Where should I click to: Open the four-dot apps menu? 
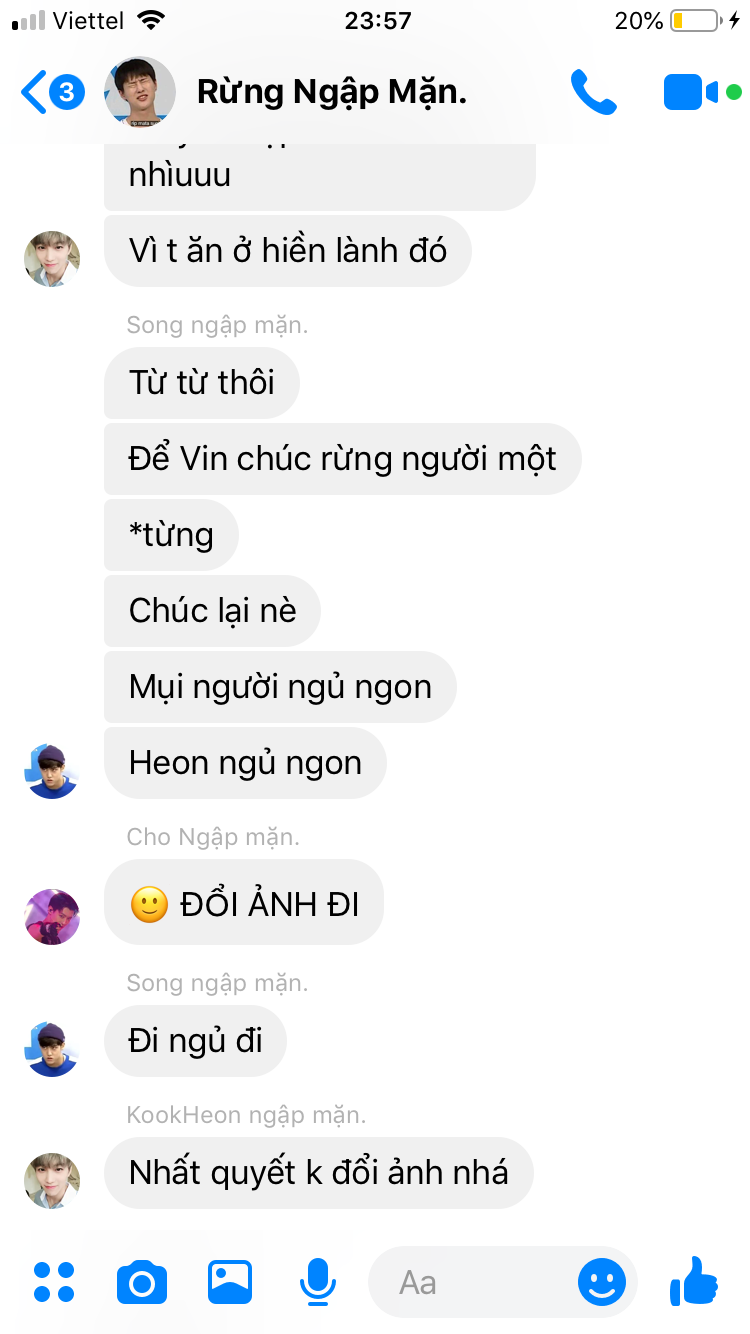54,1282
